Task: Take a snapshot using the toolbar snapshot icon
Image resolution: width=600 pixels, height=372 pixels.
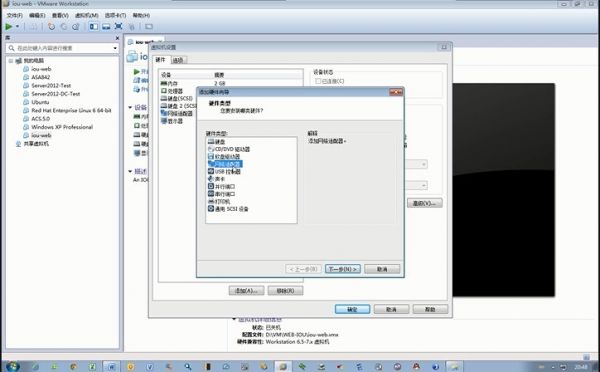Action: (51, 26)
